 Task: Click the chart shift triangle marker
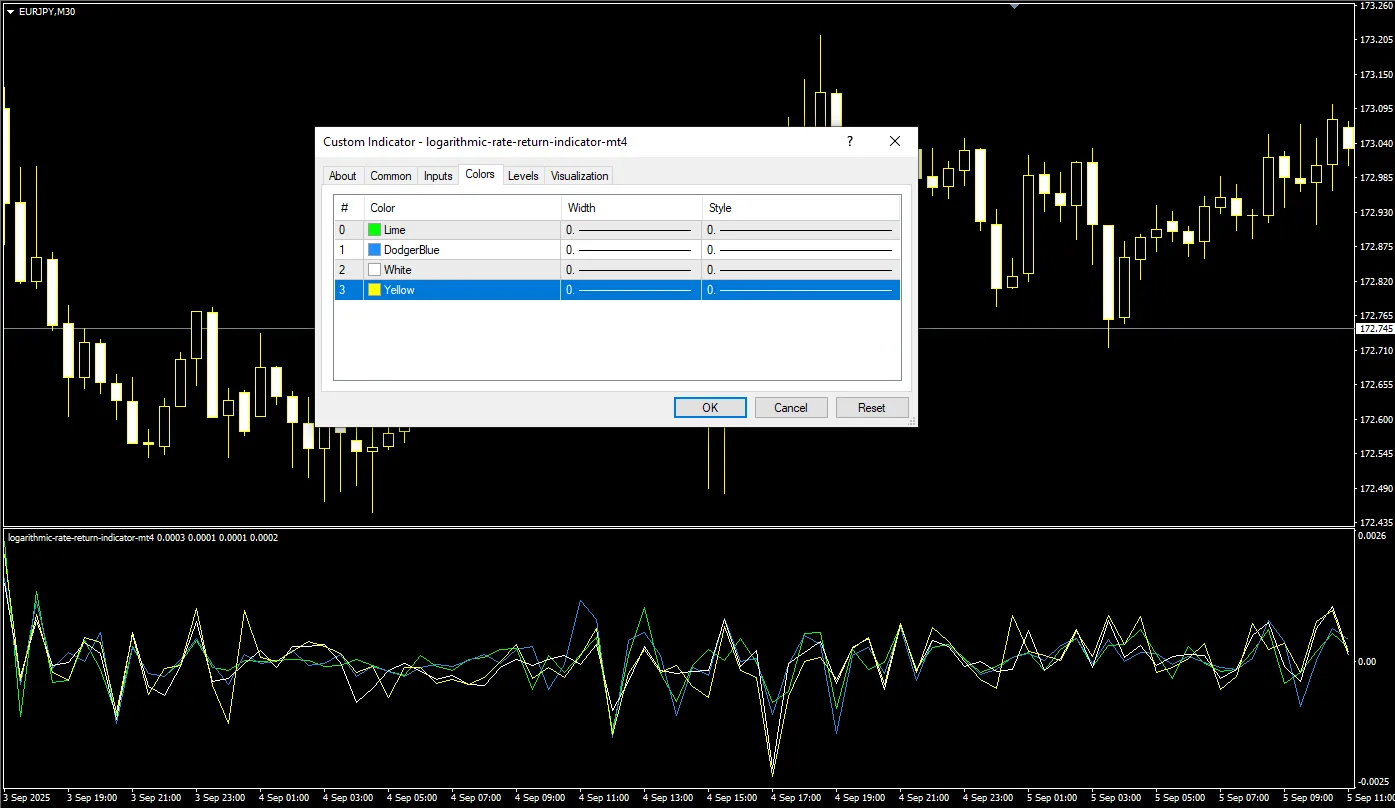1014,6
